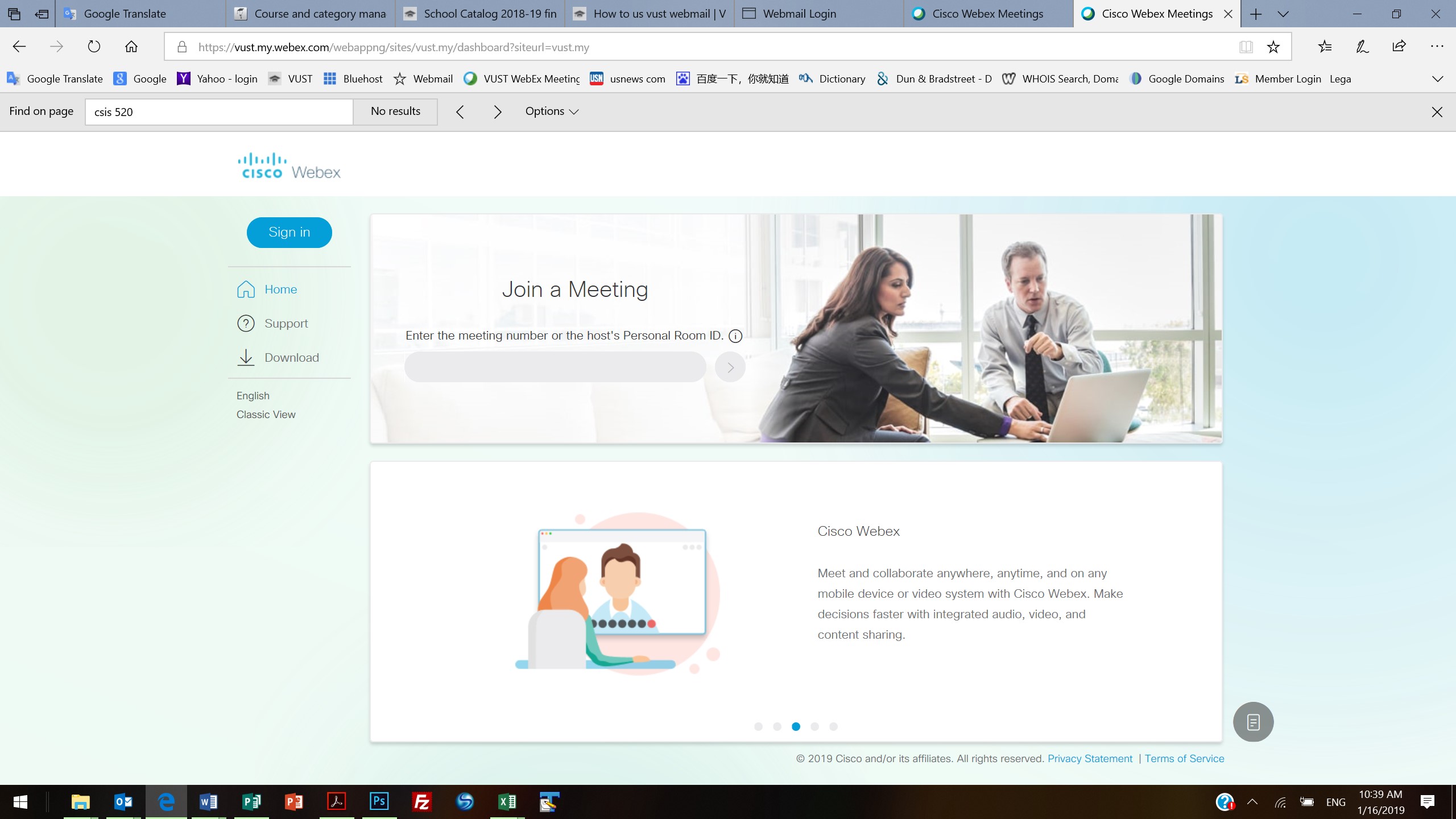Show tab previews dropdown arrow

(1283, 14)
